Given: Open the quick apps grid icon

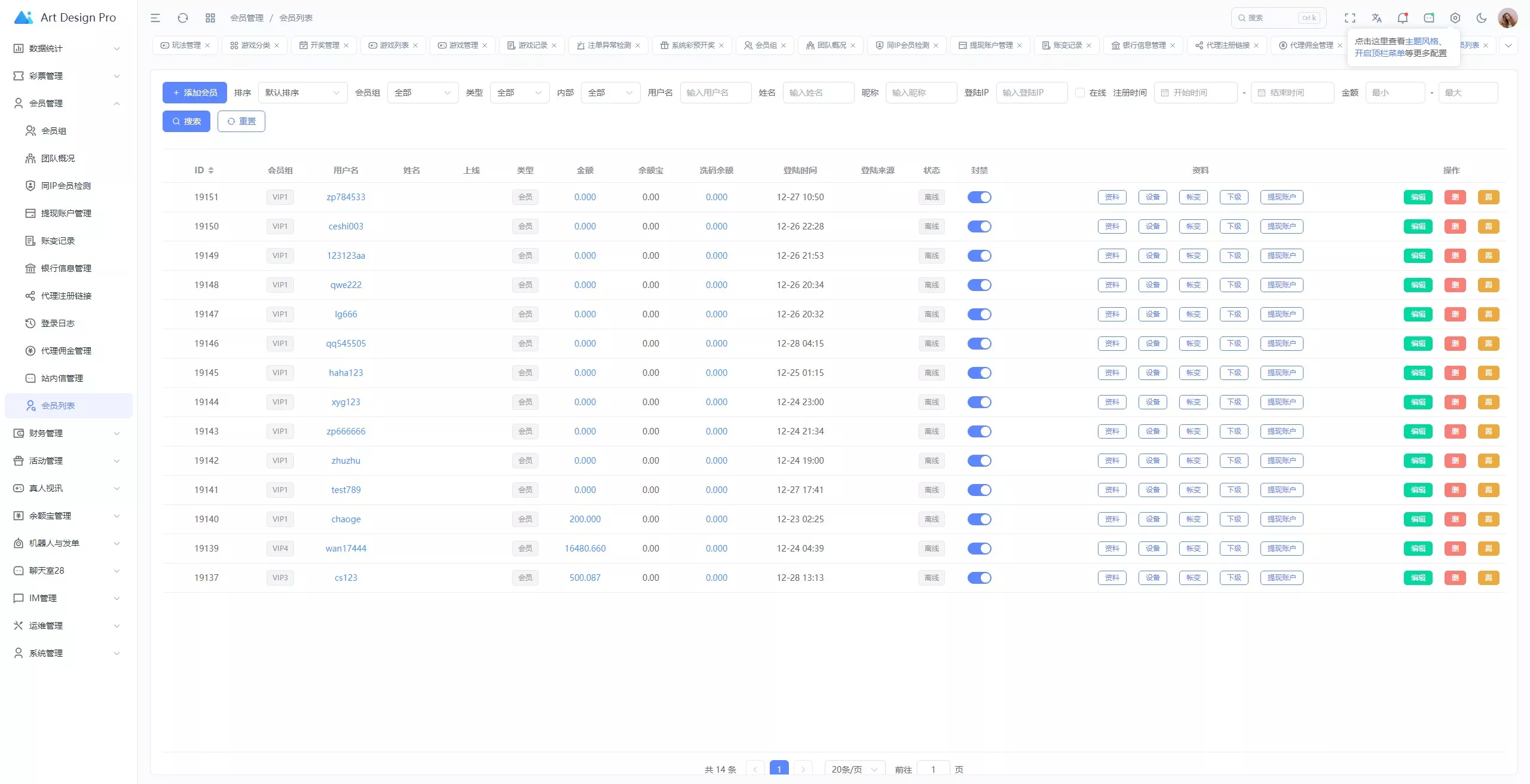Looking at the screenshot, I should pos(210,18).
